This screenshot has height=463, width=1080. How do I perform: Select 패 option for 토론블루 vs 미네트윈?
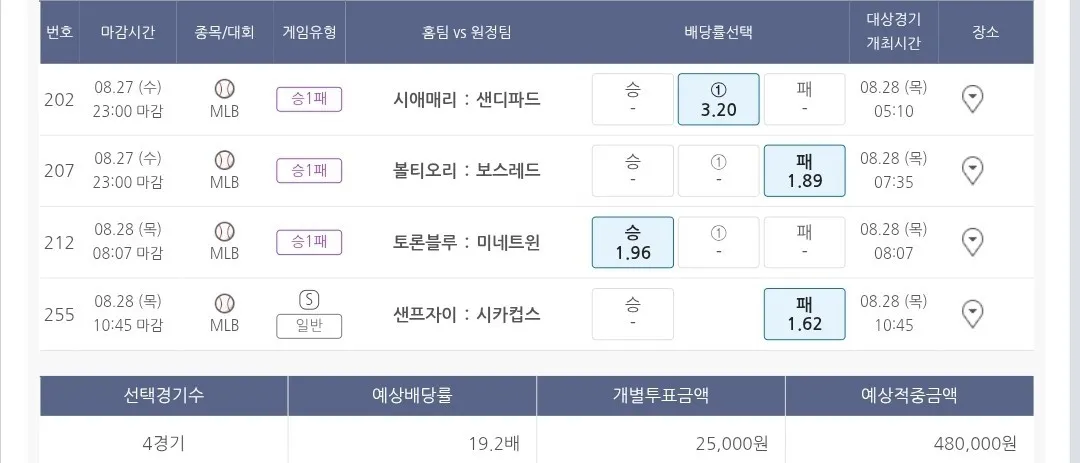804,242
